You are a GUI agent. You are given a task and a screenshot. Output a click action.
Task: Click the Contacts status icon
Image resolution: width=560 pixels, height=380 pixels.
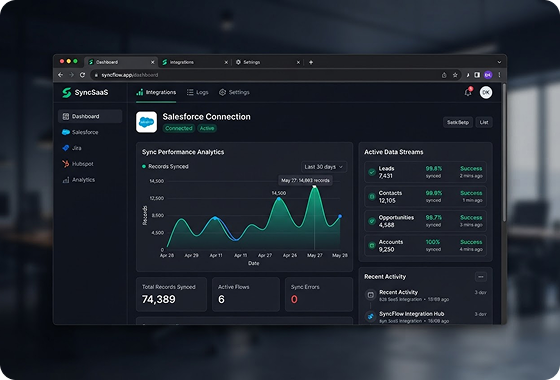coord(372,196)
